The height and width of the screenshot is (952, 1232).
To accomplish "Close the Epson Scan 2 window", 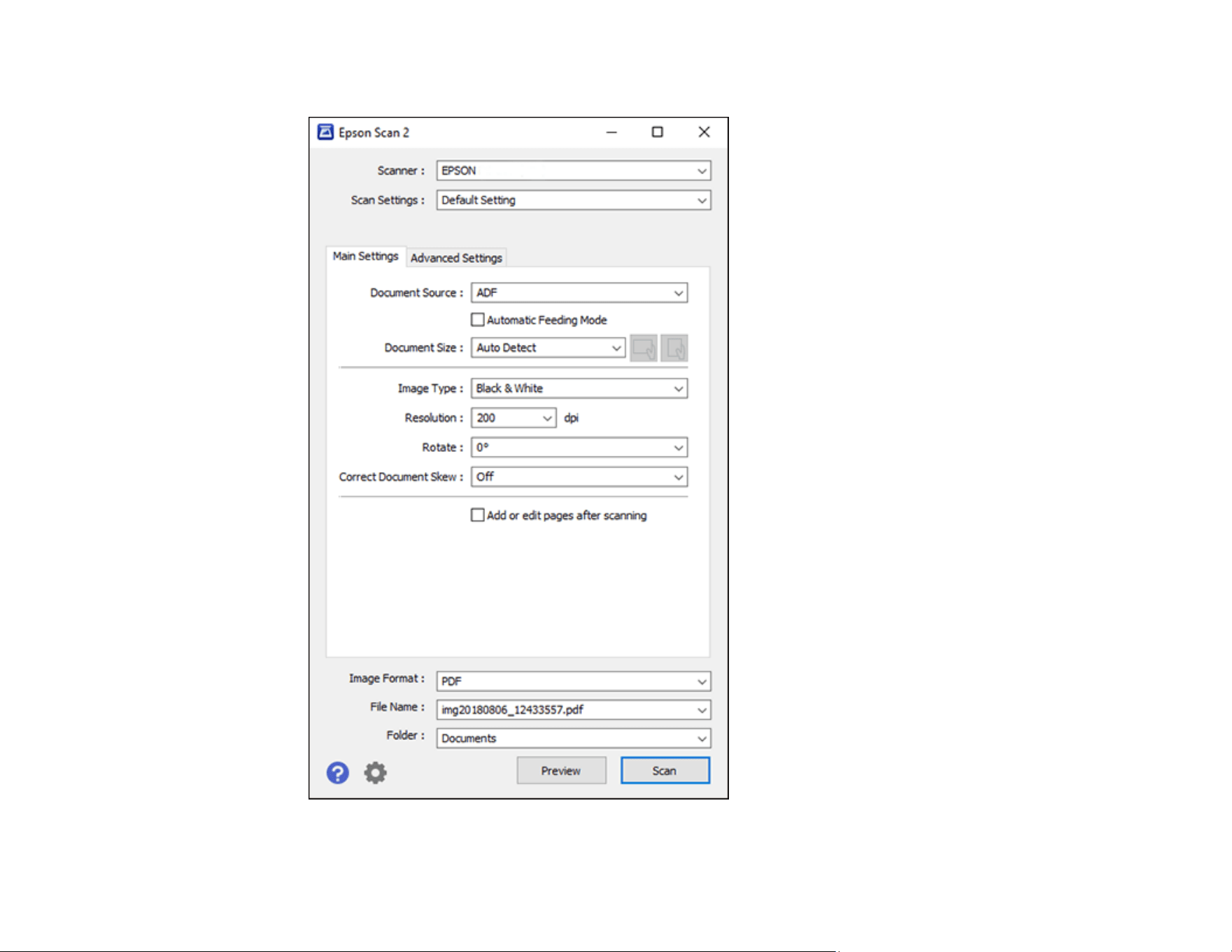I will (x=704, y=132).
